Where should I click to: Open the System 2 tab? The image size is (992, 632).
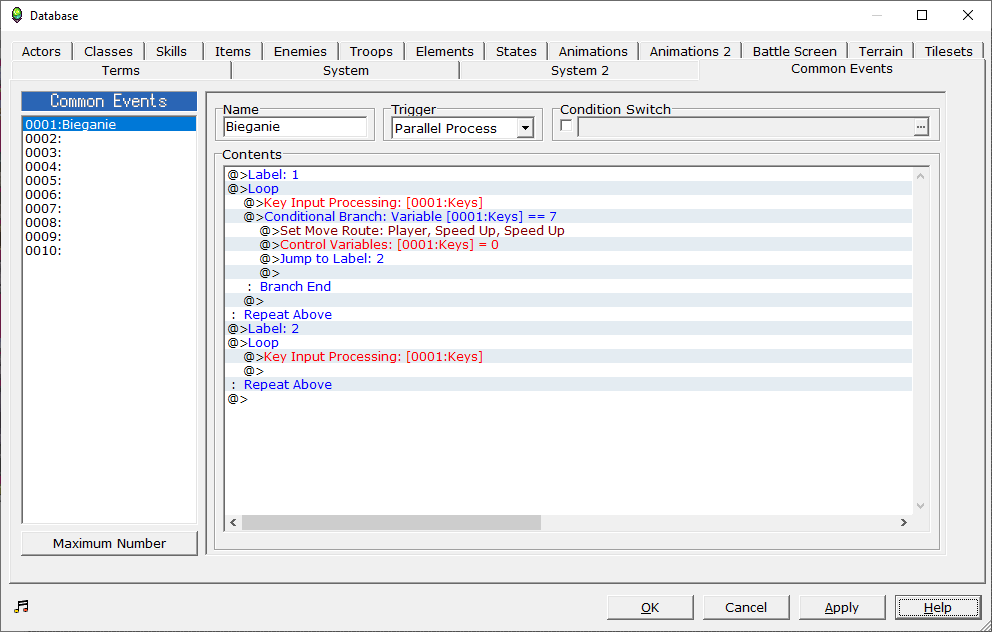(x=580, y=70)
